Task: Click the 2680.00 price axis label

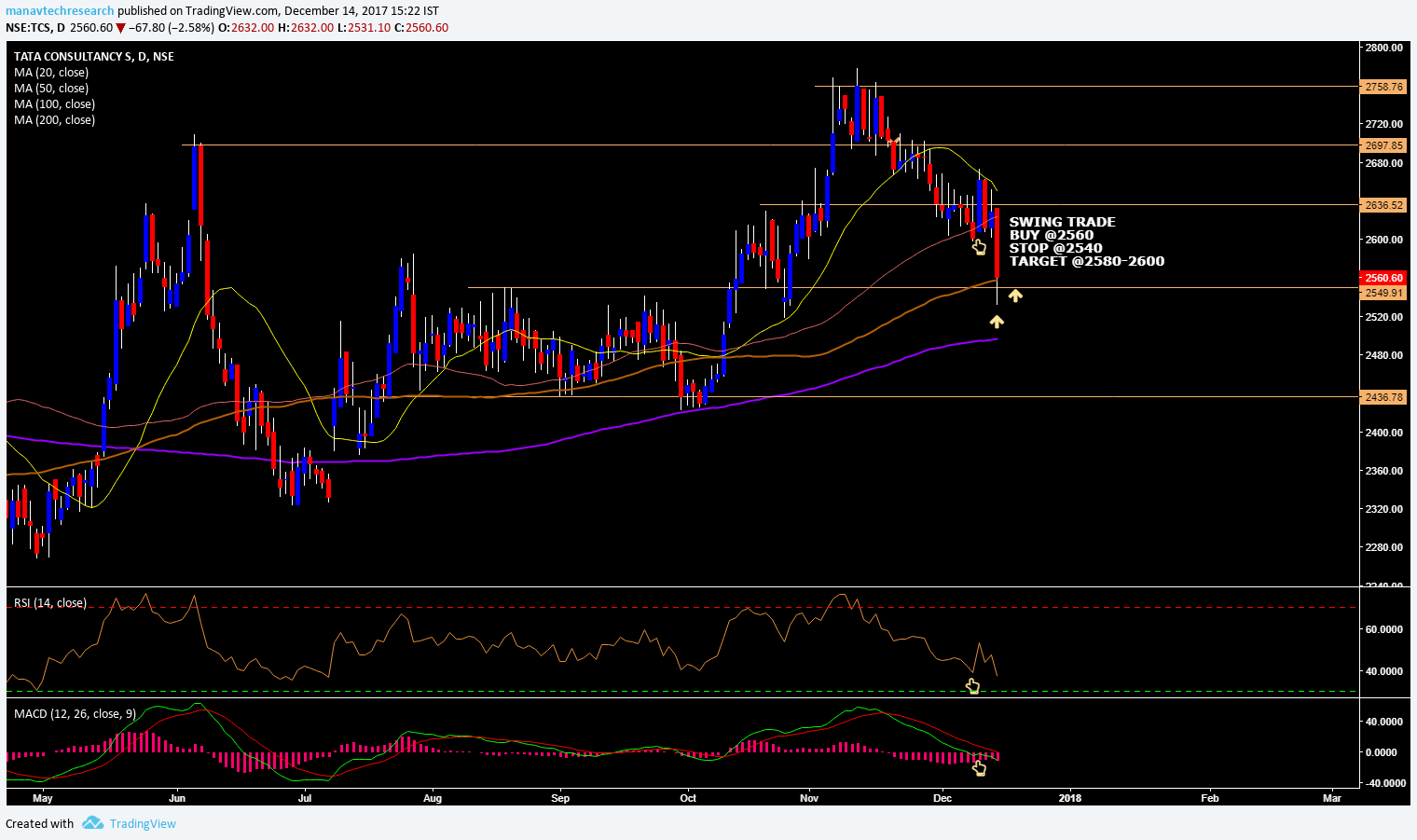Action: [1384, 163]
